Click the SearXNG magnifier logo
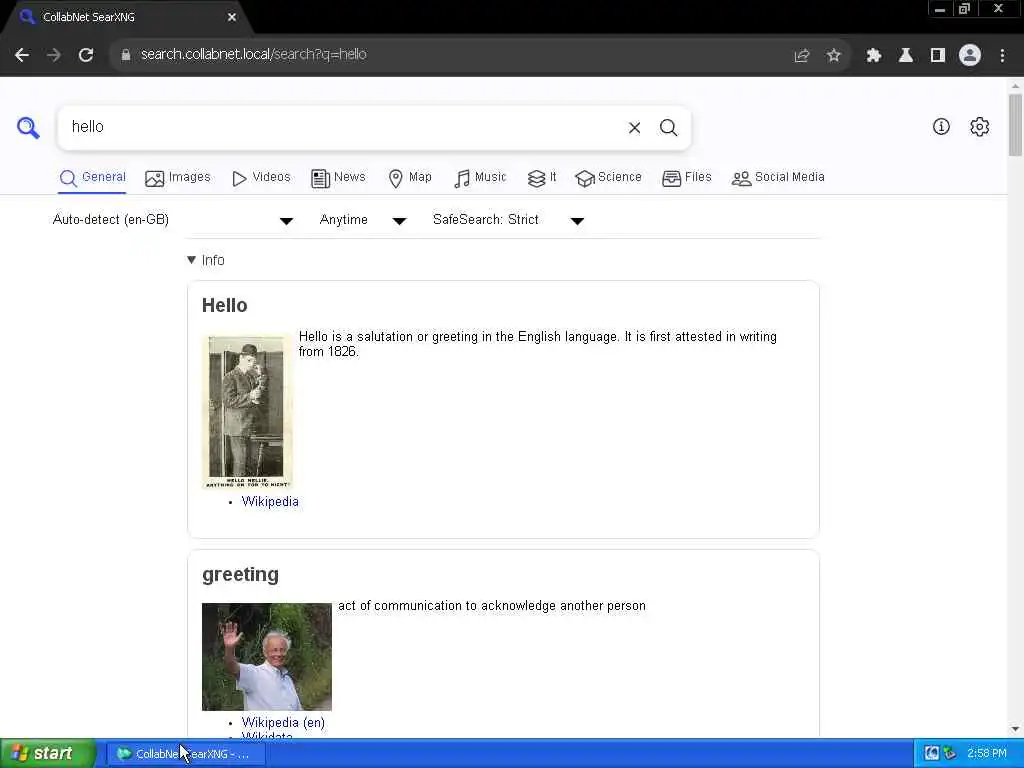This screenshot has height=768, width=1024. 28,127
